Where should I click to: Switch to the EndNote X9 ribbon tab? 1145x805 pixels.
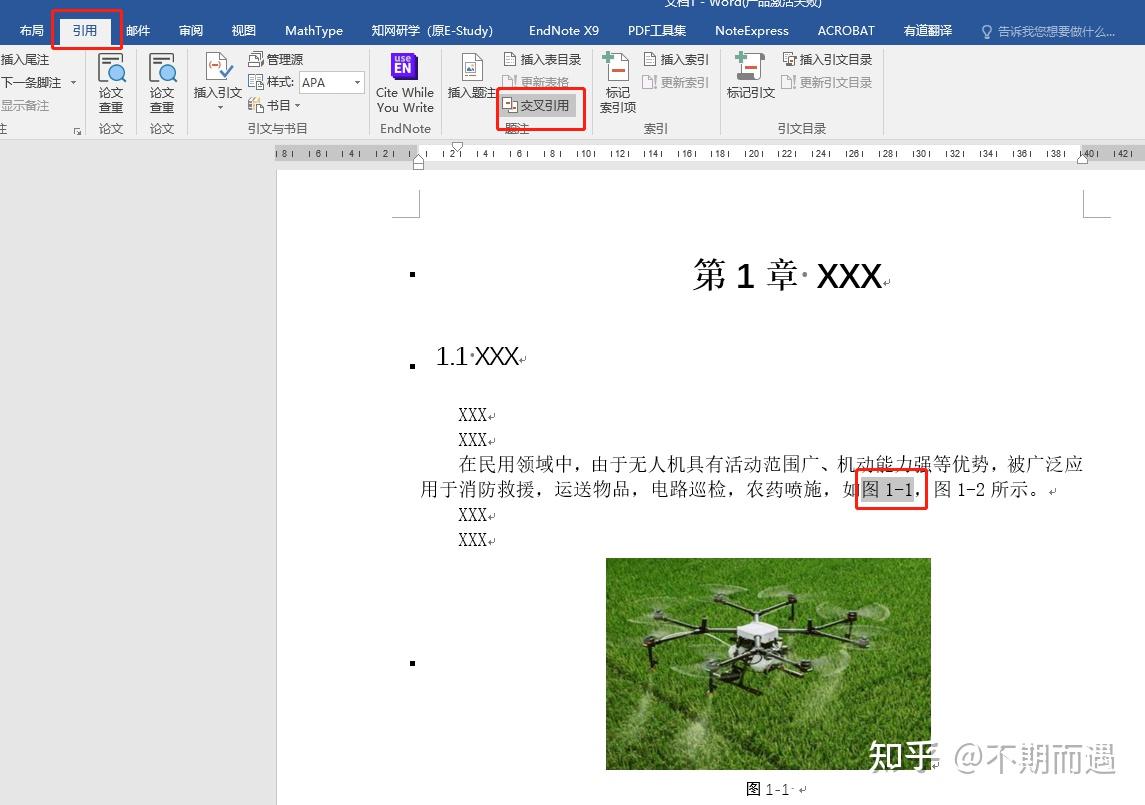(563, 30)
